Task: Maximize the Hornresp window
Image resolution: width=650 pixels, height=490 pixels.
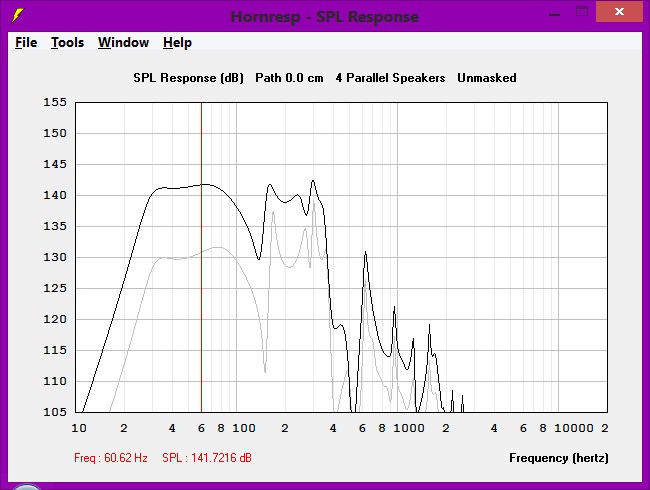Action: (x=582, y=12)
